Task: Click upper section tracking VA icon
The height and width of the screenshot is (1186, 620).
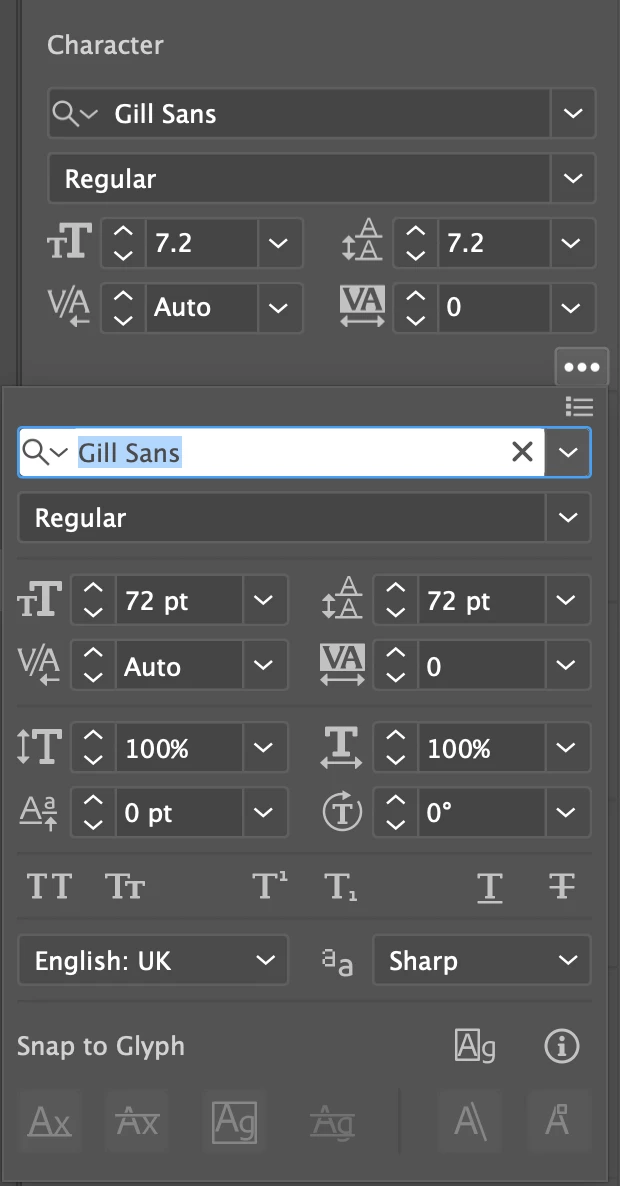Action: tap(362, 307)
